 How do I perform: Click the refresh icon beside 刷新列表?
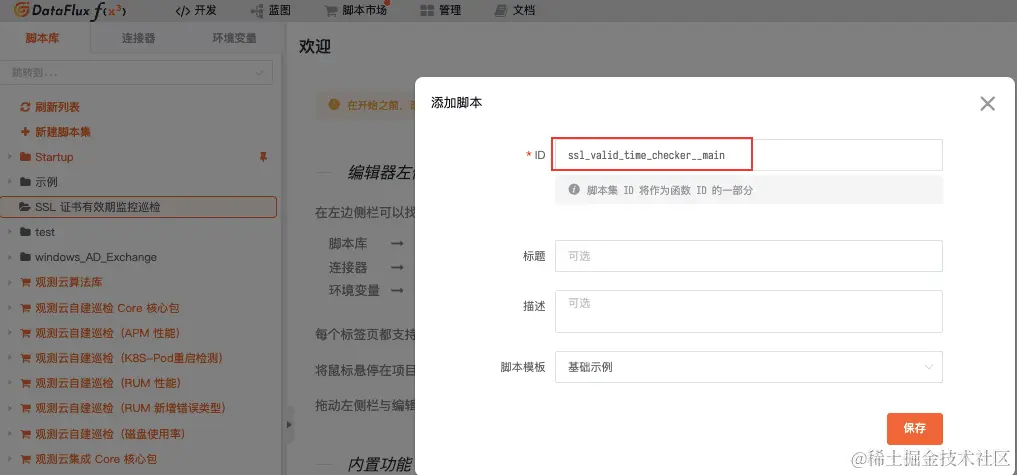[26, 107]
